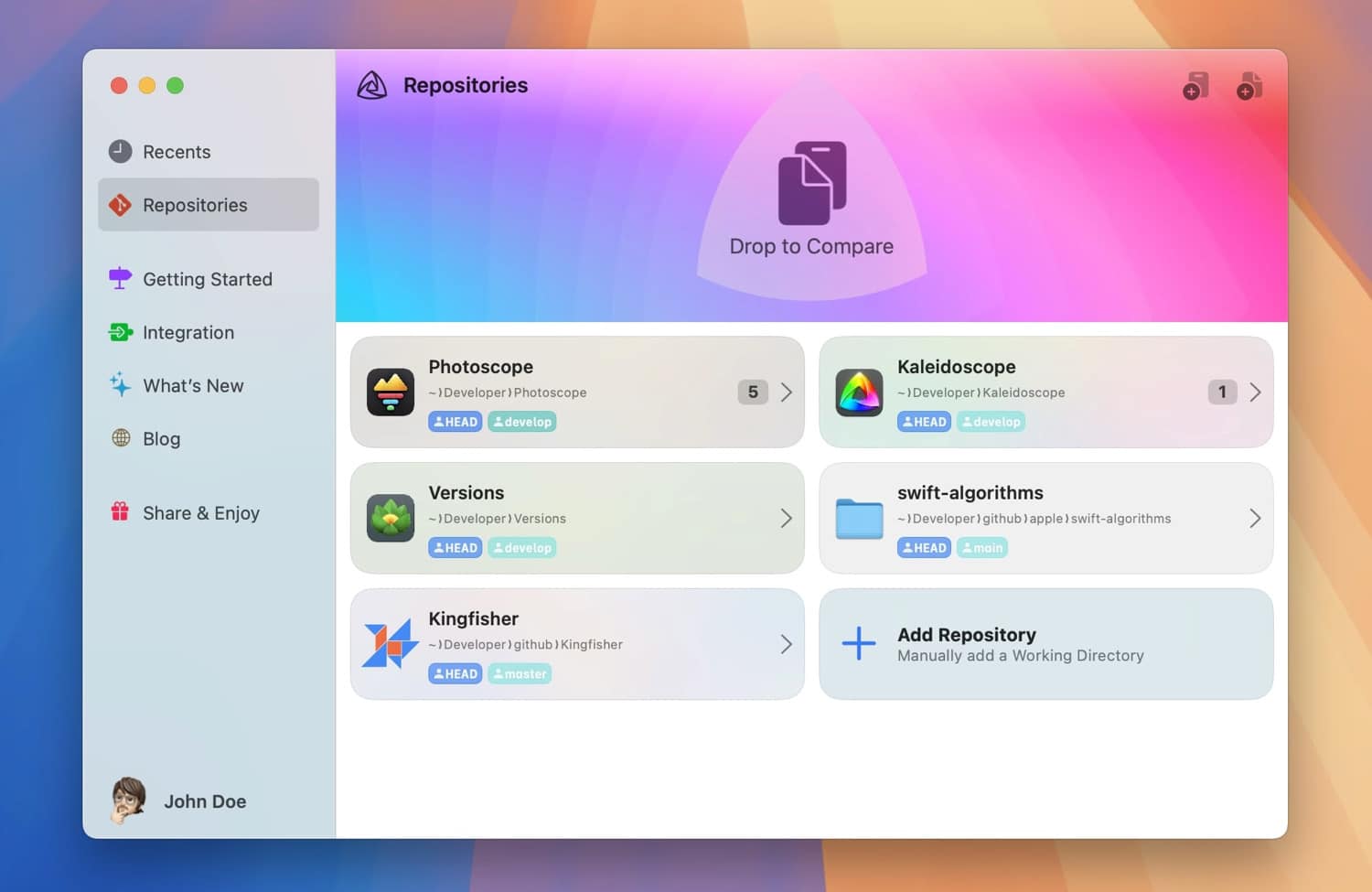Click the Kaleidoscope logo beside Repositories title
Screen dimensions: 1372x892
click(x=371, y=85)
